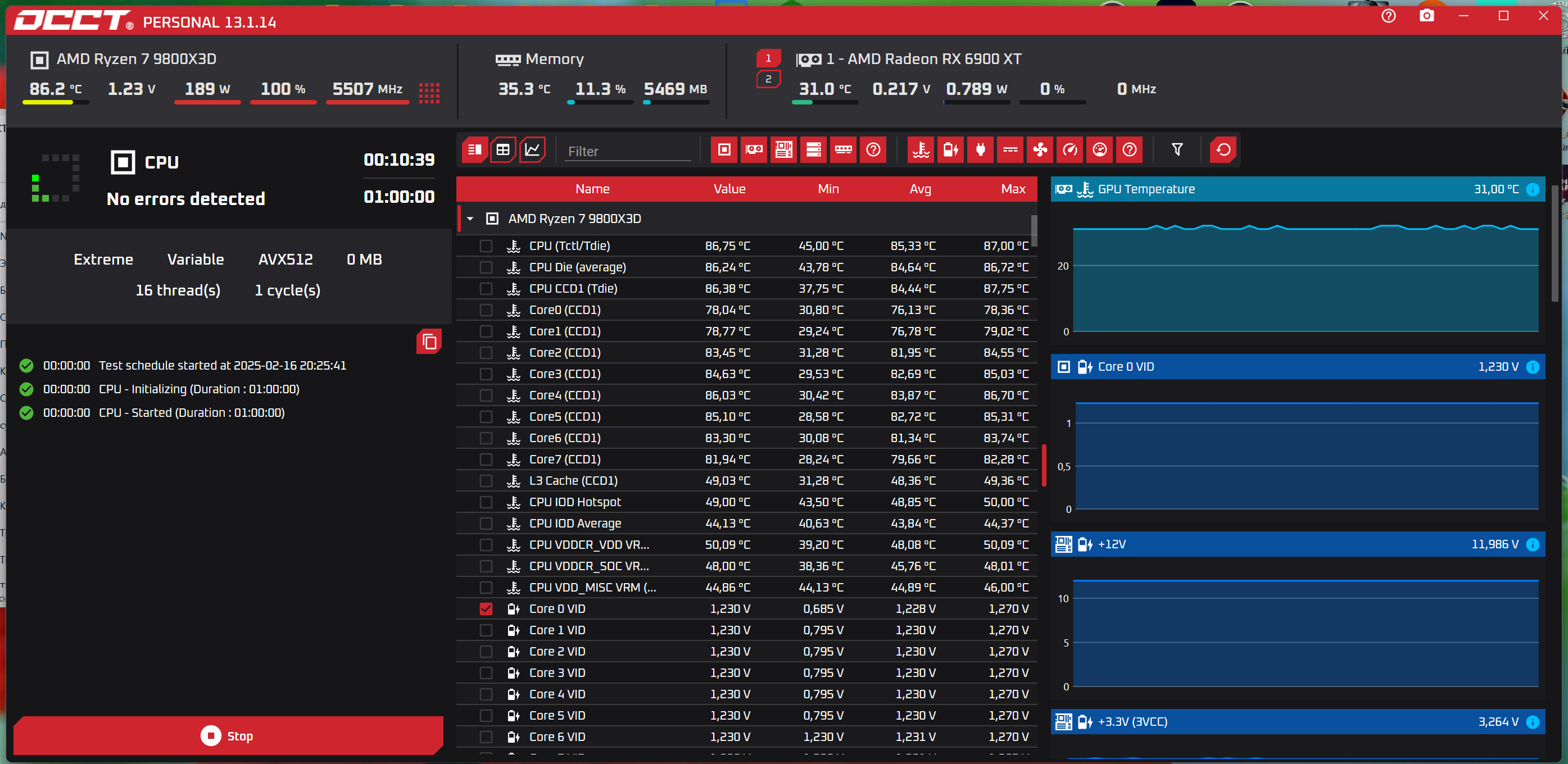1568x764 pixels.
Task: Select GPU number 2 tab
Action: tap(768, 79)
